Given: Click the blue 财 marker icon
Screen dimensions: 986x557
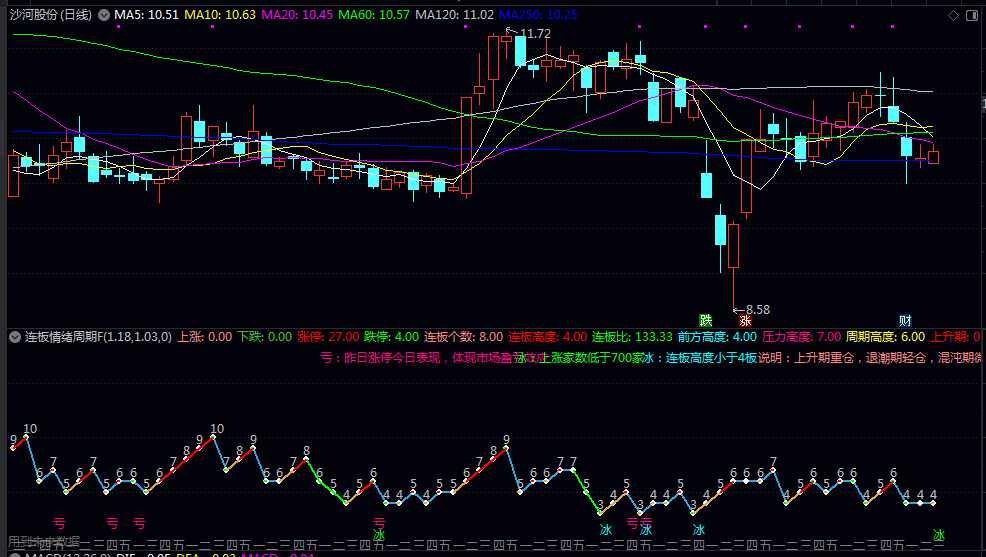Looking at the screenshot, I should (905, 320).
